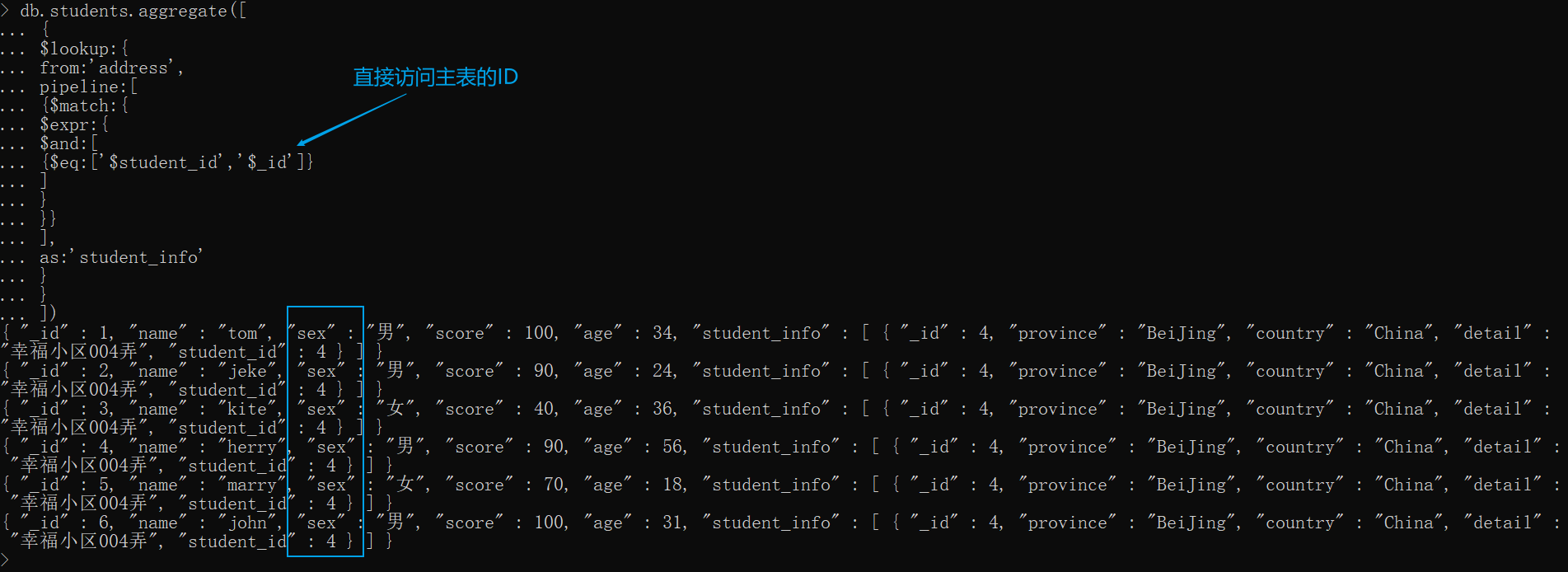Click the name value "tom"
This screenshot has height=572, width=1568.
pos(243,334)
